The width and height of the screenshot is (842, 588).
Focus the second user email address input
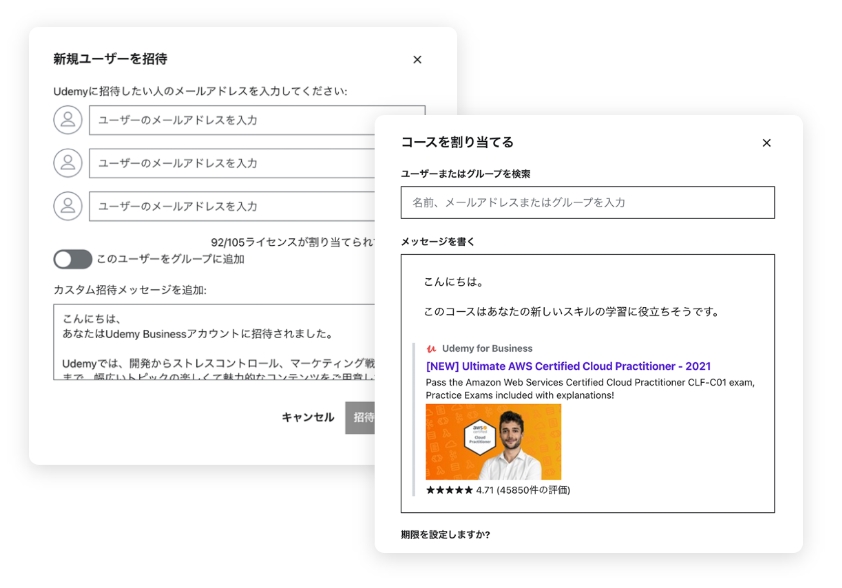tap(231, 163)
